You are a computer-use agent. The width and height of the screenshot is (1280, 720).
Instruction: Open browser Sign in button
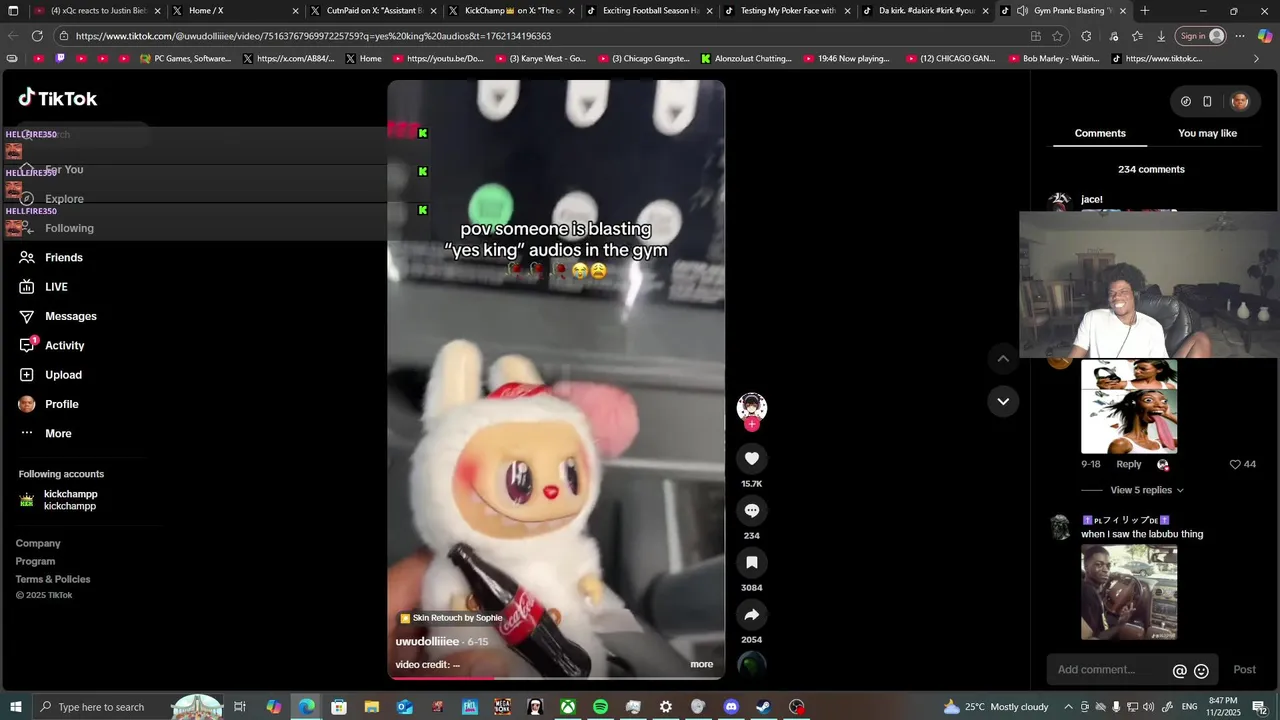[x=1200, y=36]
